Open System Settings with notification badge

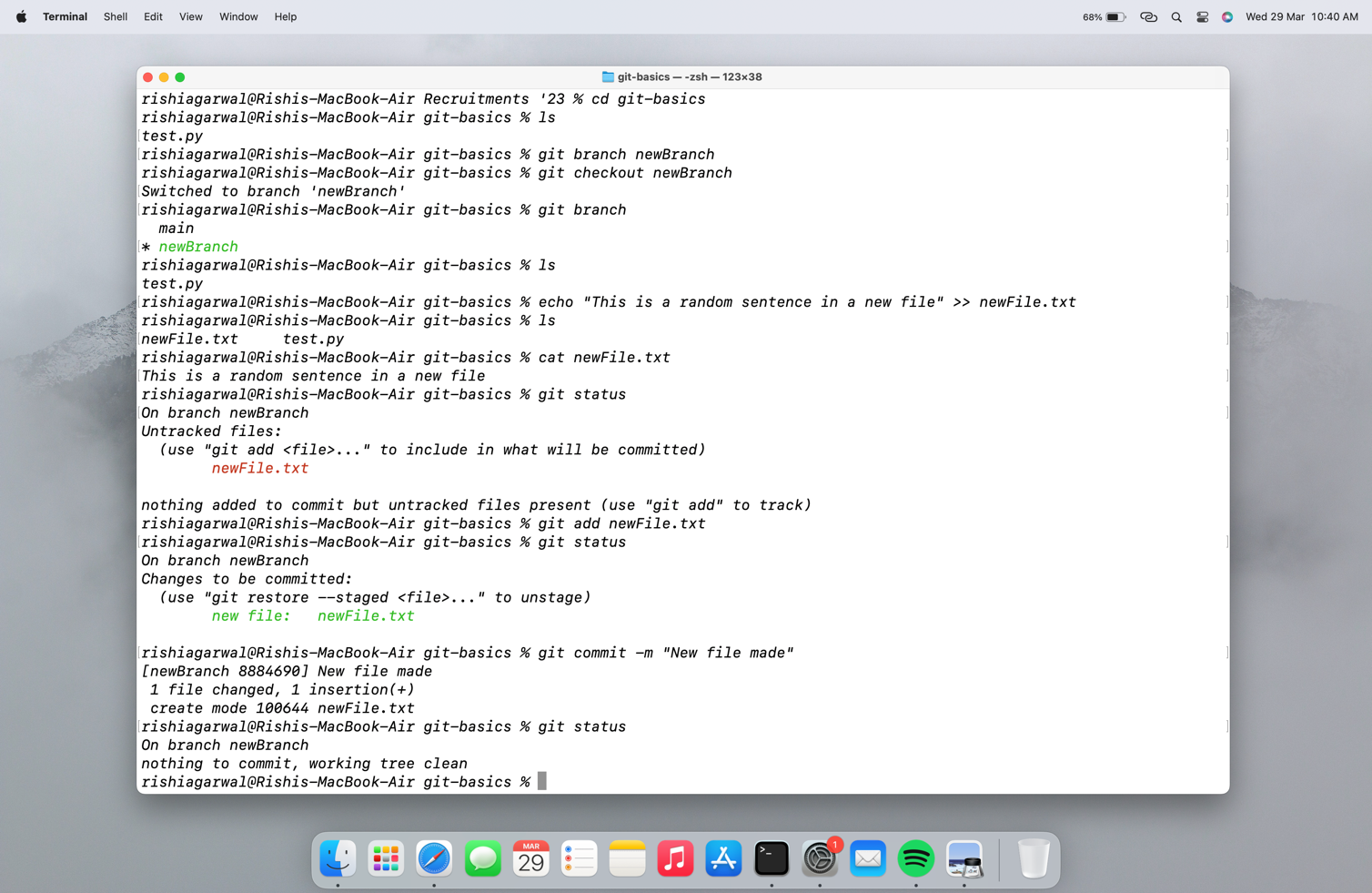tap(820, 857)
